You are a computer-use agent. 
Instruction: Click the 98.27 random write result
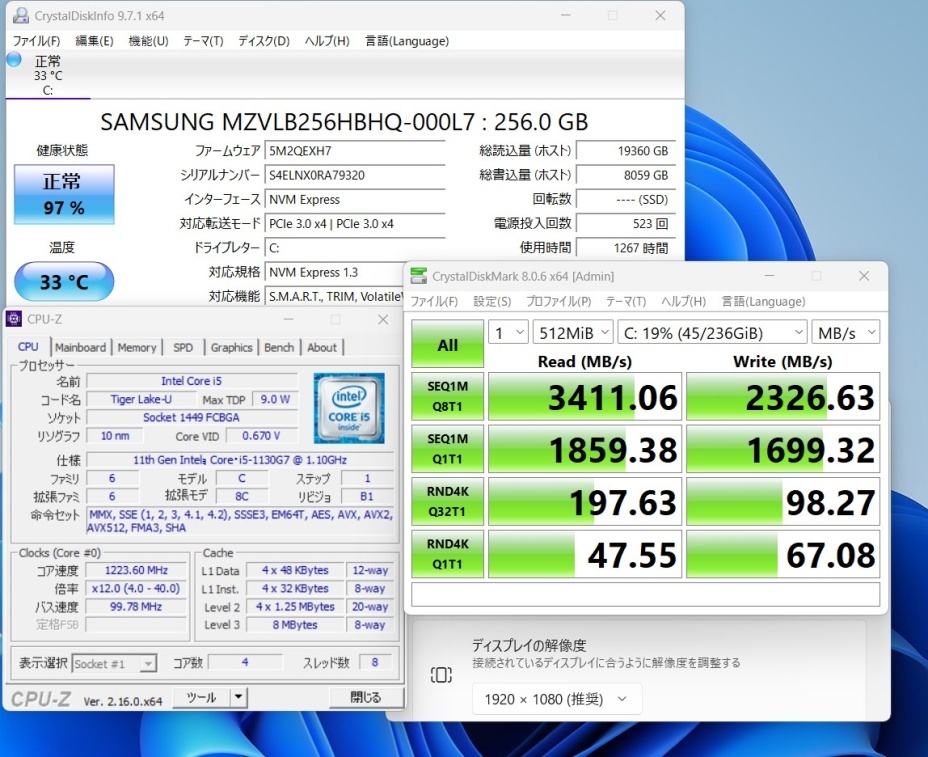pyautogui.click(x=783, y=502)
